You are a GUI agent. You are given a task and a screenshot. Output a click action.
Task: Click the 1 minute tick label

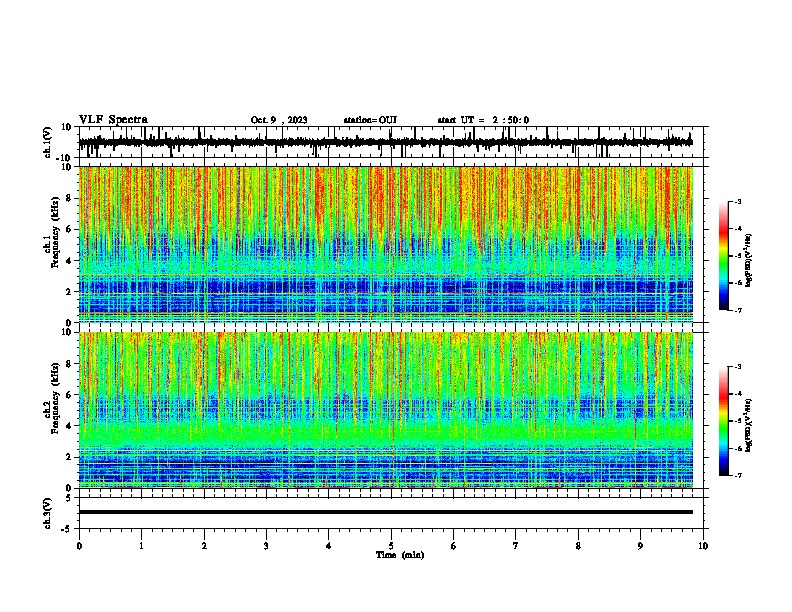pos(142,546)
